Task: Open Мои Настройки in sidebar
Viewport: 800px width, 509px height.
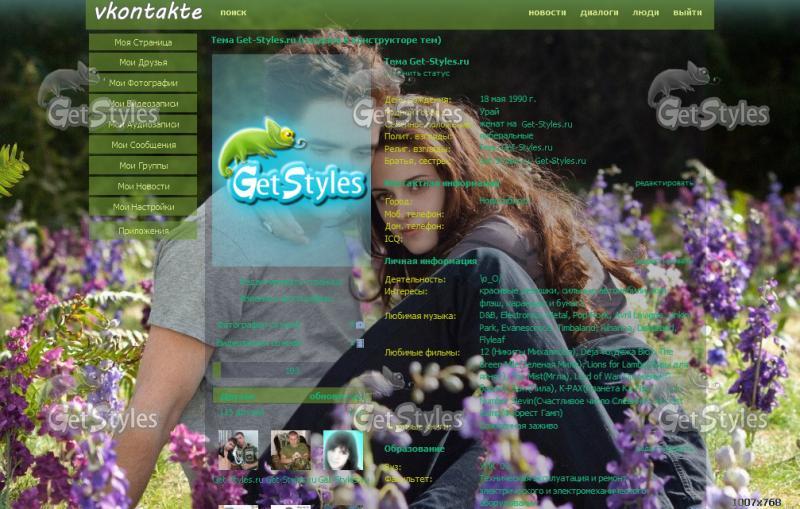Action: pyautogui.click(x=143, y=207)
